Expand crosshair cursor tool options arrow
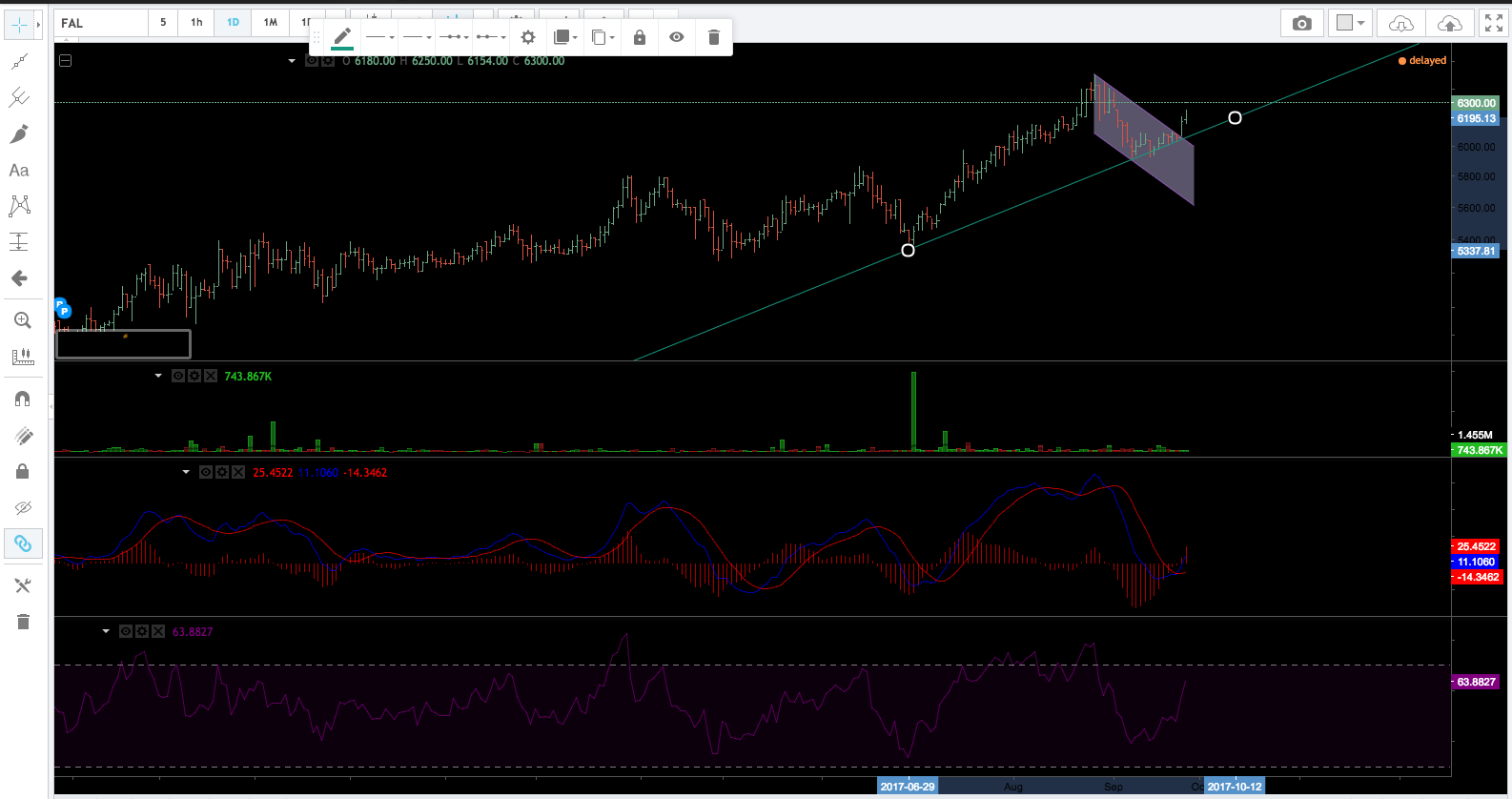 38,24
